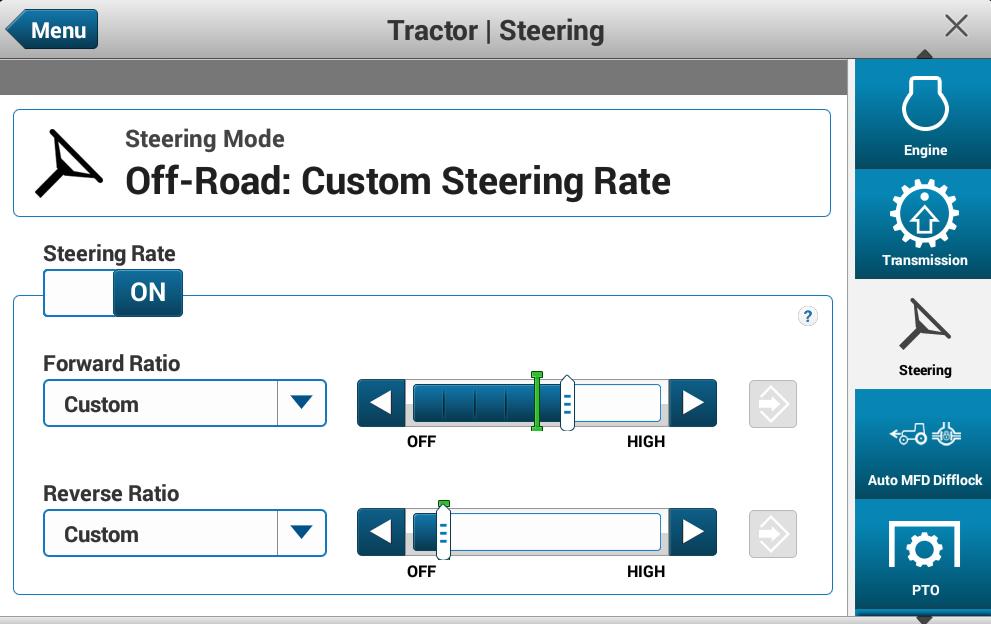991x624 pixels.
Task: Open the Steering Mode selector box
Action: click(421, 163)
